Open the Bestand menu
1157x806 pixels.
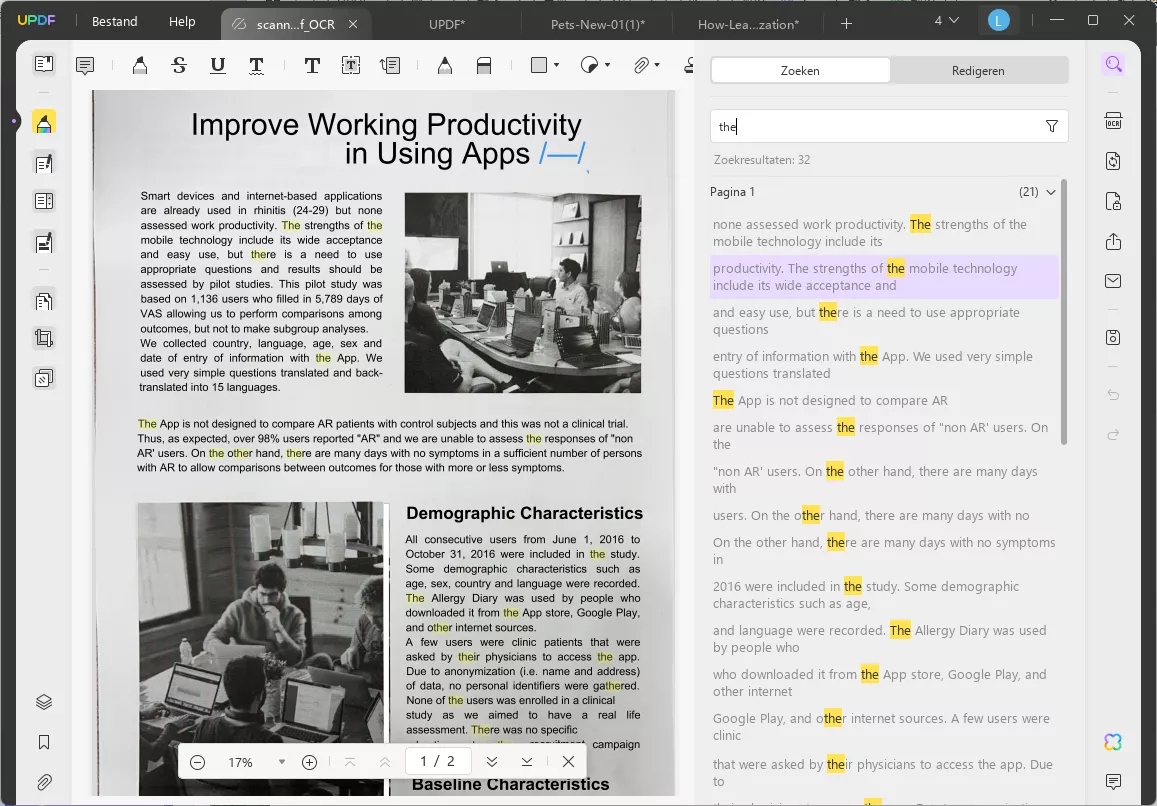pyautogui.click(x=114, y=22)
